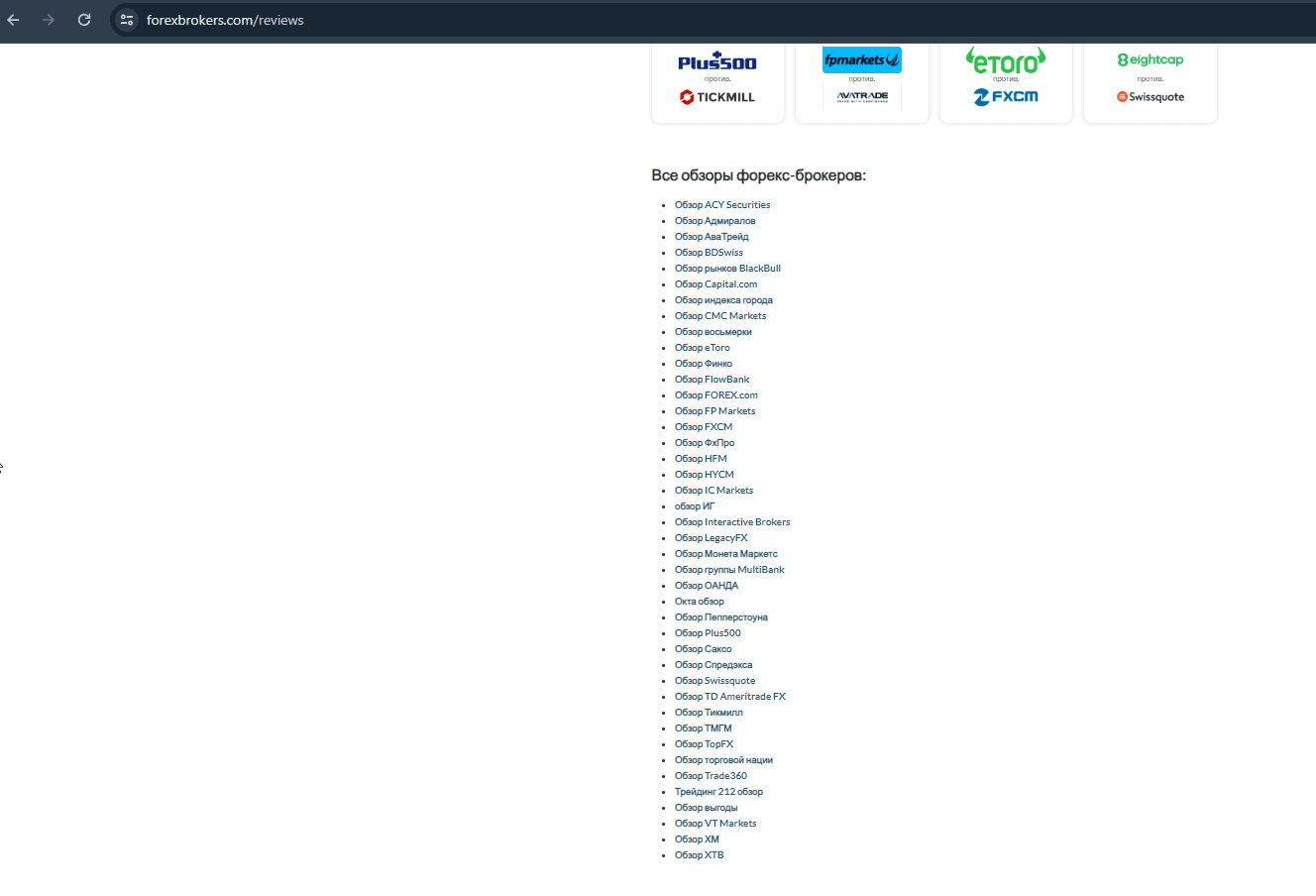1316x896 pixels.
Task: Open the Обзор ОАНДА link
Action: pos(707,586)
